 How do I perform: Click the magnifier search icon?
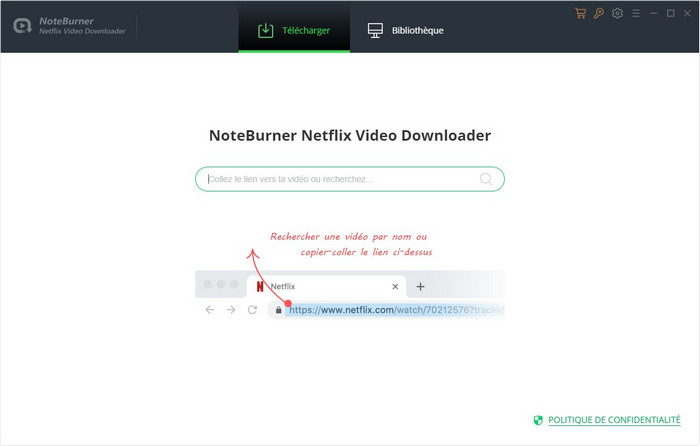pyautogui.click(x=486, y=179)
